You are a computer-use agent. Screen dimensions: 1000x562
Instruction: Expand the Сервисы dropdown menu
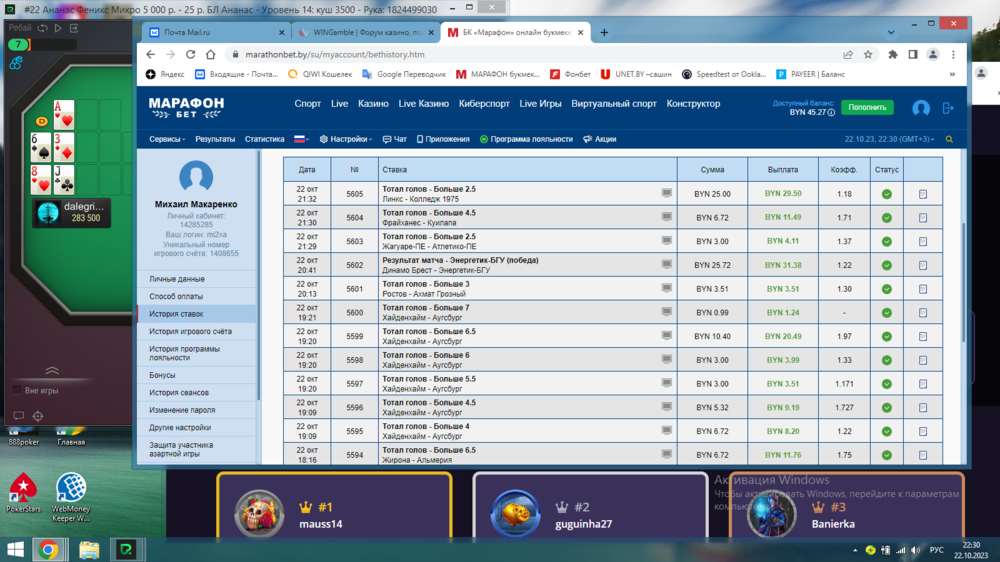click(168, 140)
